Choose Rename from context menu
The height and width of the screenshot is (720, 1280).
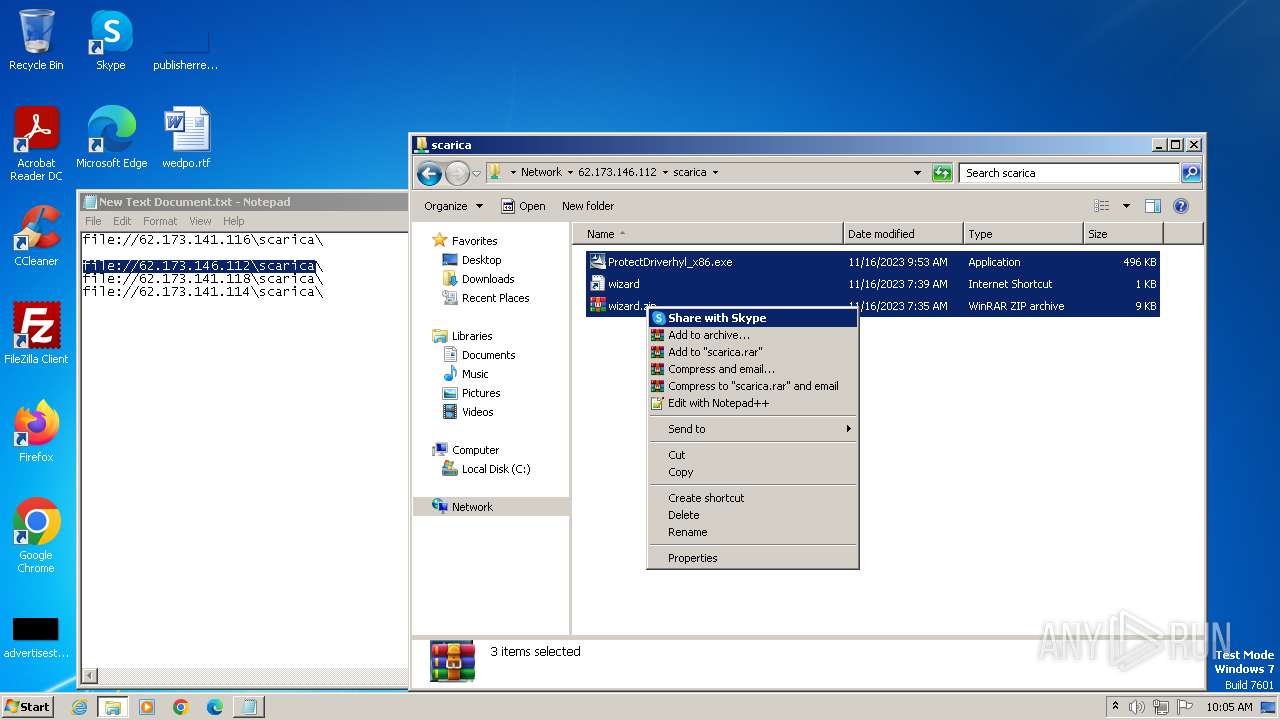pos(753,532)
